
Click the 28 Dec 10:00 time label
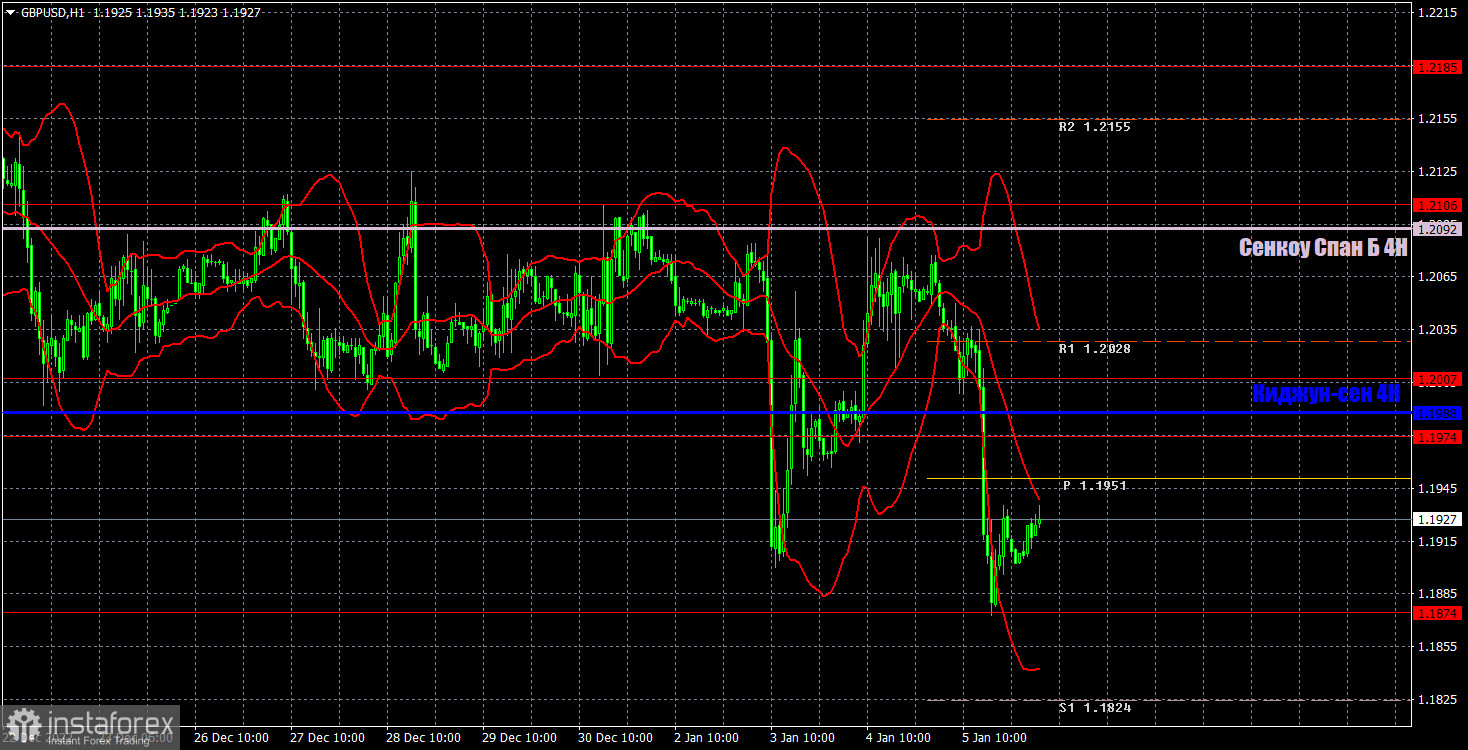[x=423, y=738]
